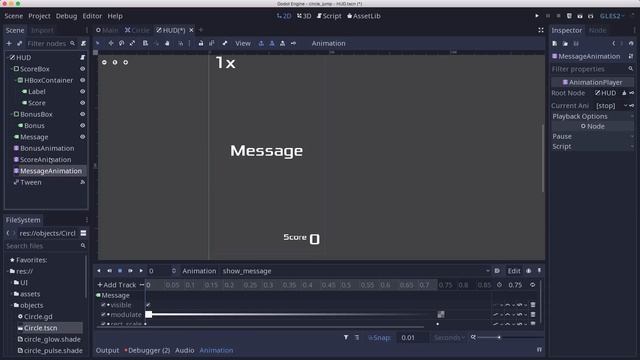The height and width of the screenshot is (360, 640).
Task: Go to previous object in Inspector history
Action: pos(613,43)
